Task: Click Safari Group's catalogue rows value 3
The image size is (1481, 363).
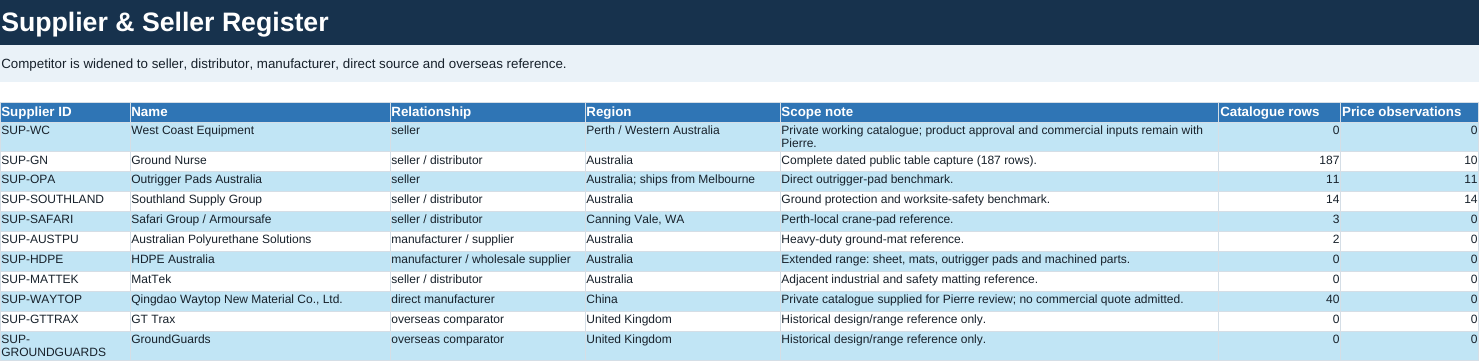Action: [x=1279, y=221]
